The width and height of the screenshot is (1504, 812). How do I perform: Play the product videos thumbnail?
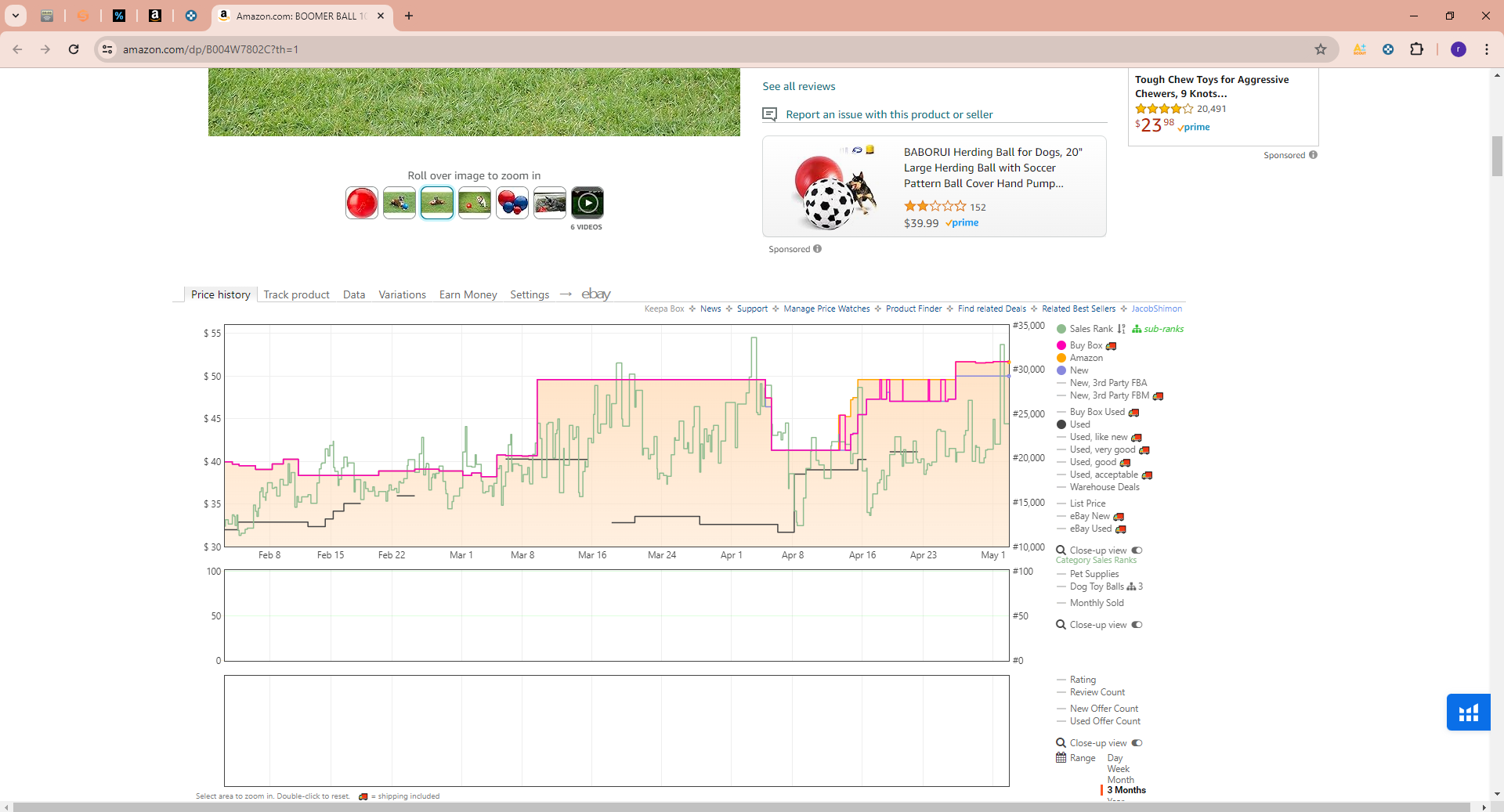tap(587, 203)
